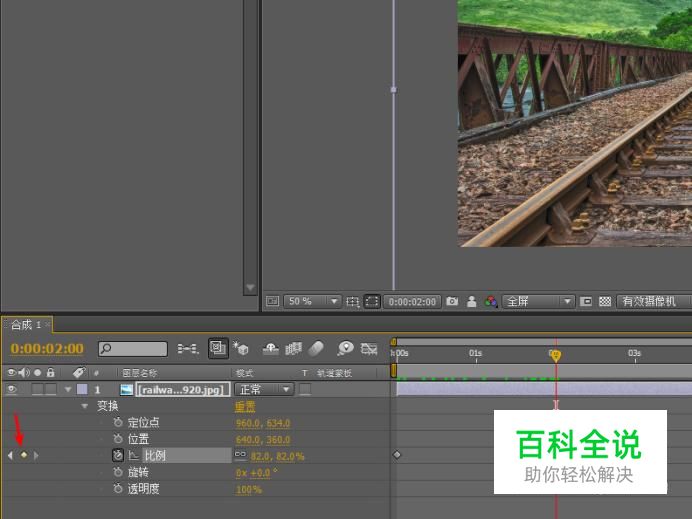Click the 图层名称 column header
Image resolution: width=692 pixels, height=519 pixels.
pos(139,373)
